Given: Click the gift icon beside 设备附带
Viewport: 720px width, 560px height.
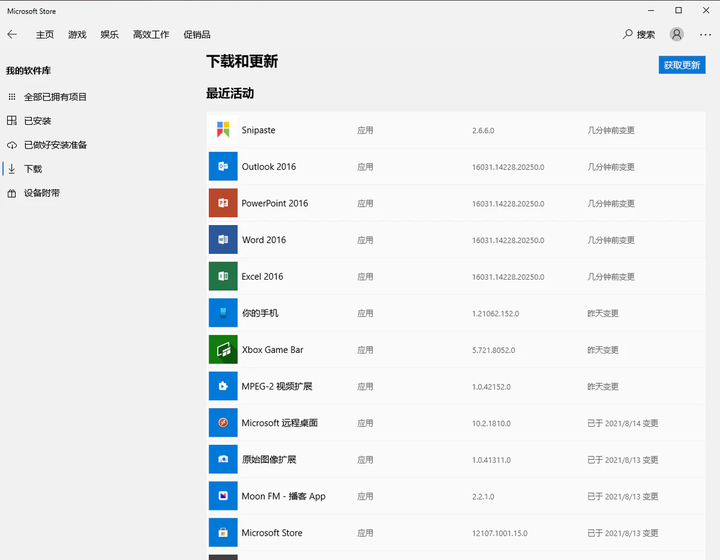Looking at the screenshot, I should (x=12, y=193).
